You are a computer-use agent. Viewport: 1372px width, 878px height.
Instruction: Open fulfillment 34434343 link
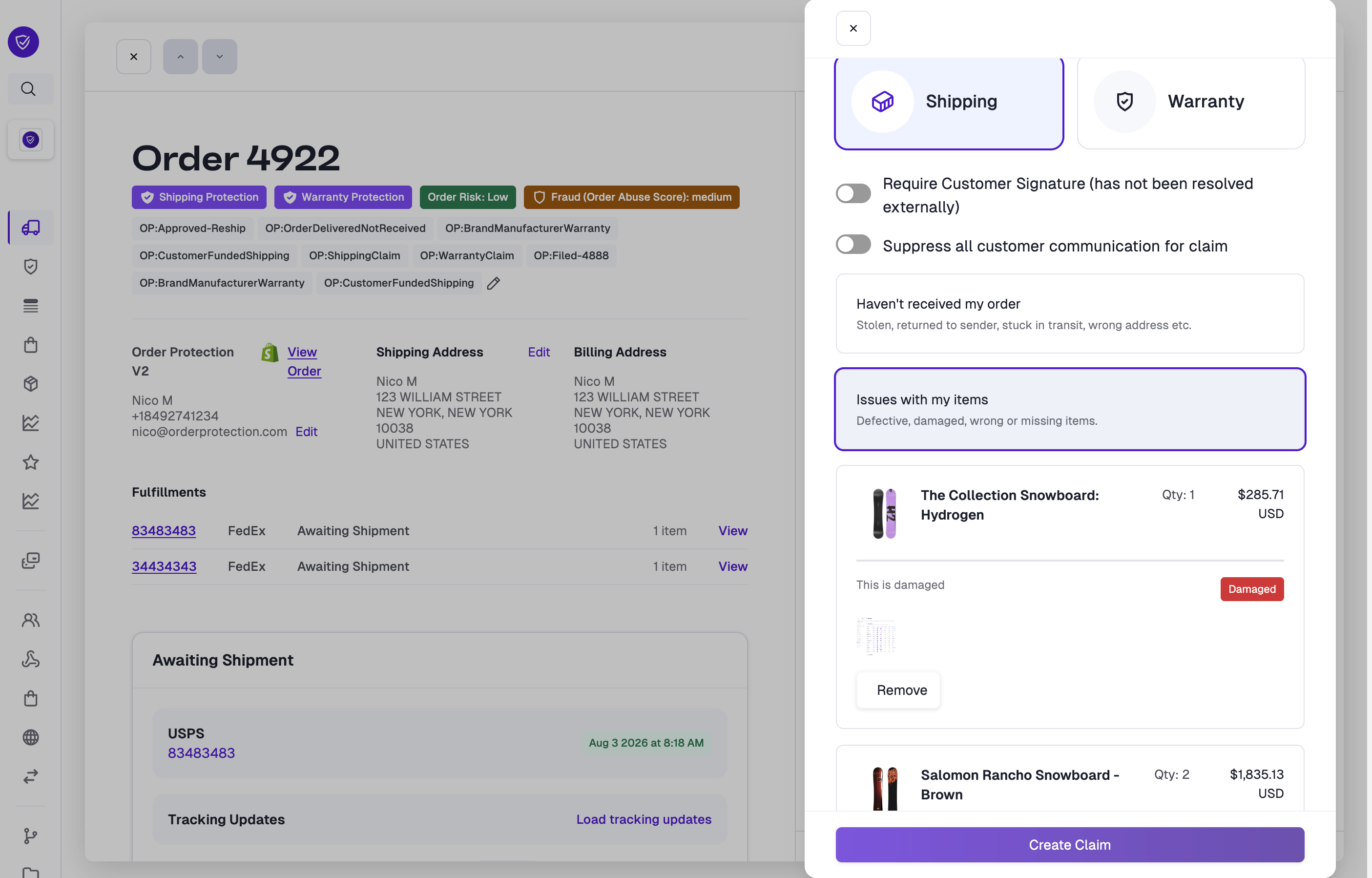164,567
